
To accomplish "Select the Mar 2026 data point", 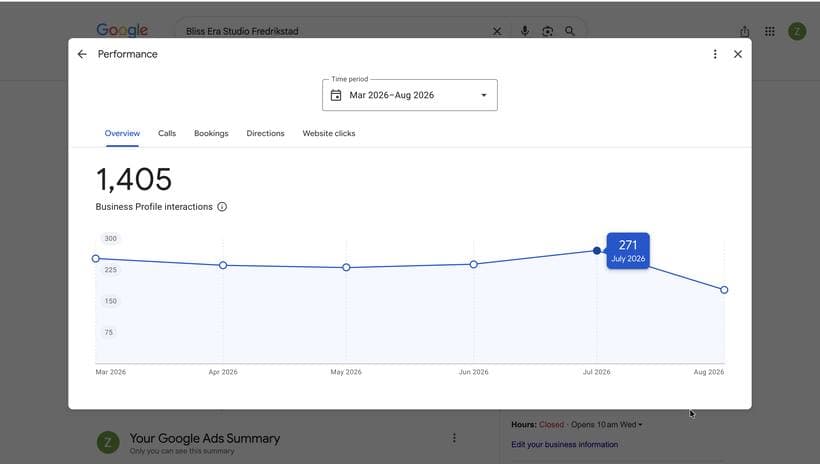I will pyautogui.click(x=96, y=258).
